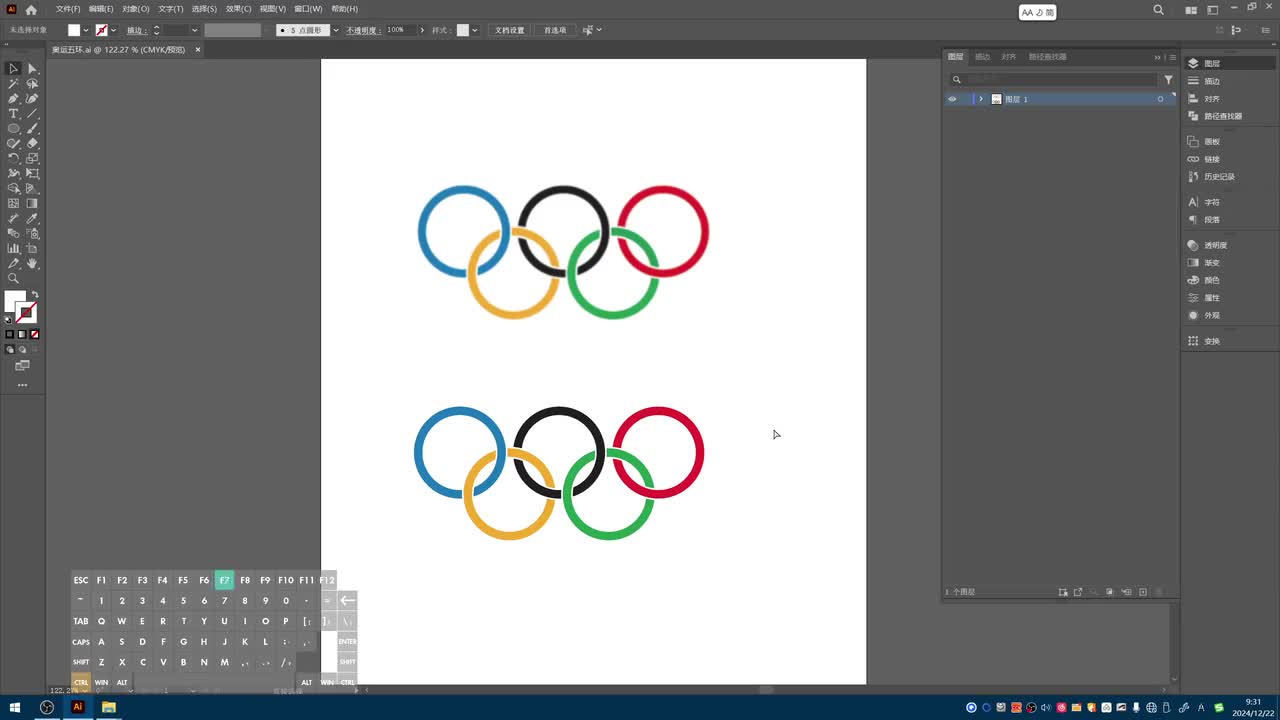Select the Curvature tool

tap(32, 99)
